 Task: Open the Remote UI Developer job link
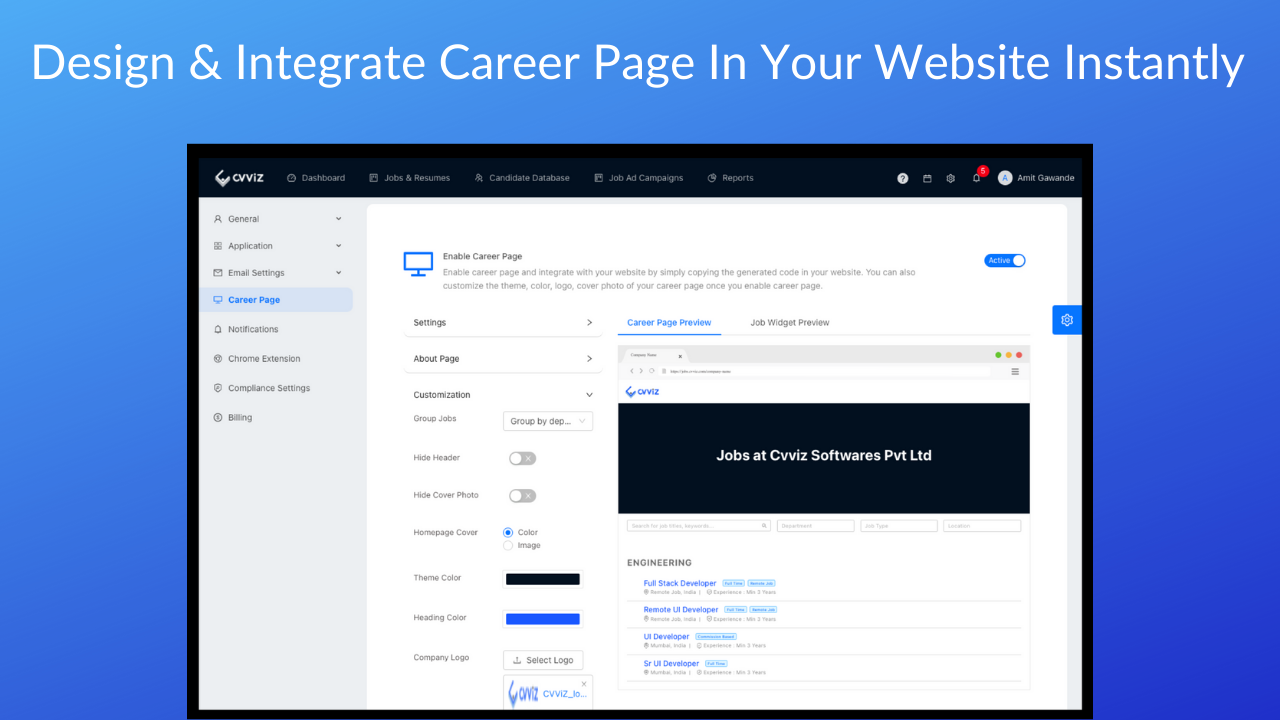tap(681, 609)
